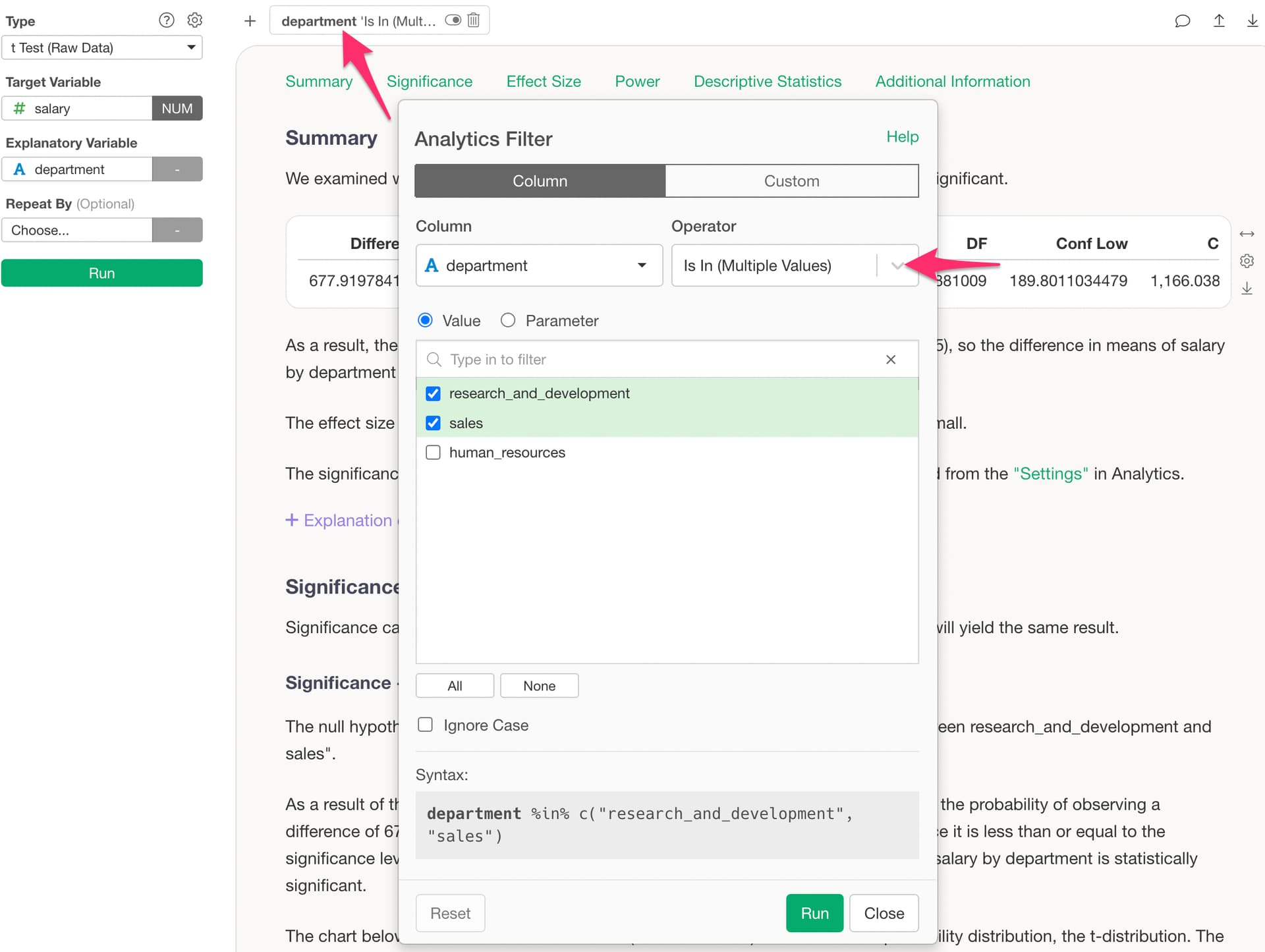Switch to the Custom filter tab
Image resolution: width=1265 pixels, height=952 pixels.
(792, 181)
